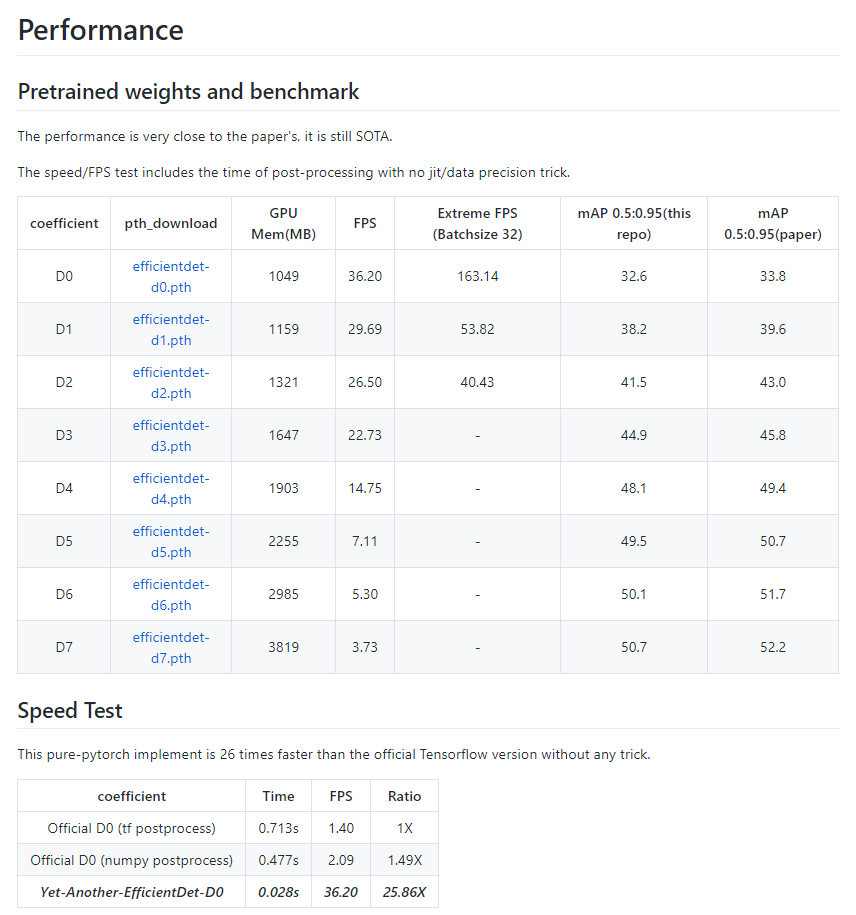Image resolution: width=856 pixels, height=915 pixels.
Task: Download the efficientdet-d3.pth weights
Action: point(171,435)
